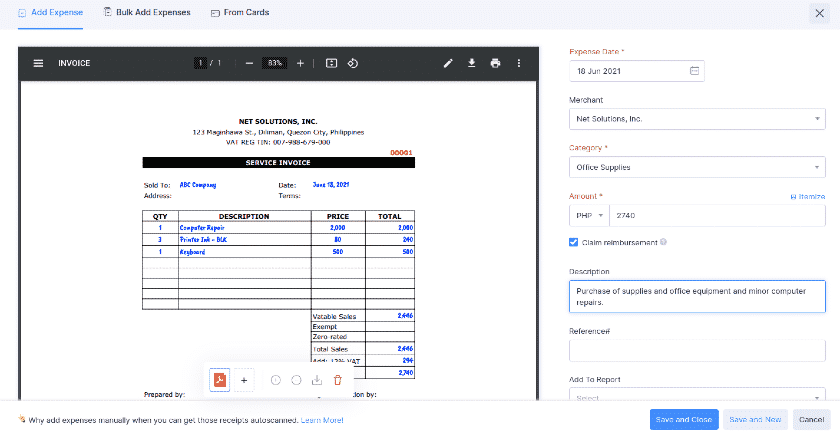Download the attached receipt file
Image resolution: width=840 pixels, height=434 pixels.
317,380
